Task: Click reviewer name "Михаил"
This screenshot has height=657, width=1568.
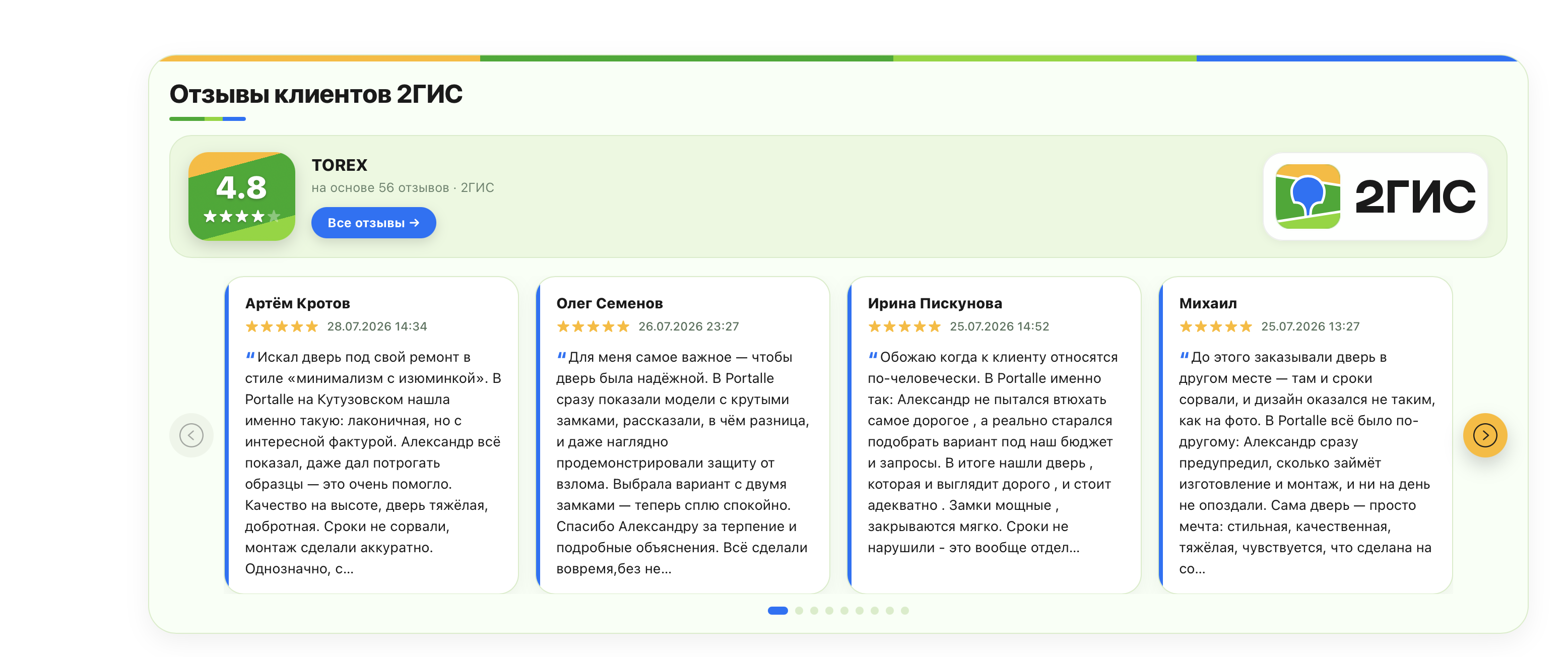Action: pos(1208,303)
